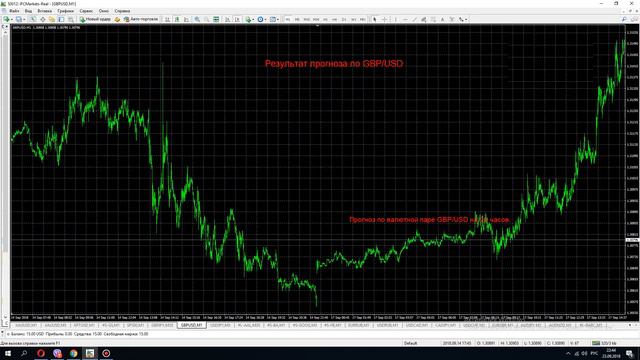Show the Data Window panel

click(x=42, y=19)
